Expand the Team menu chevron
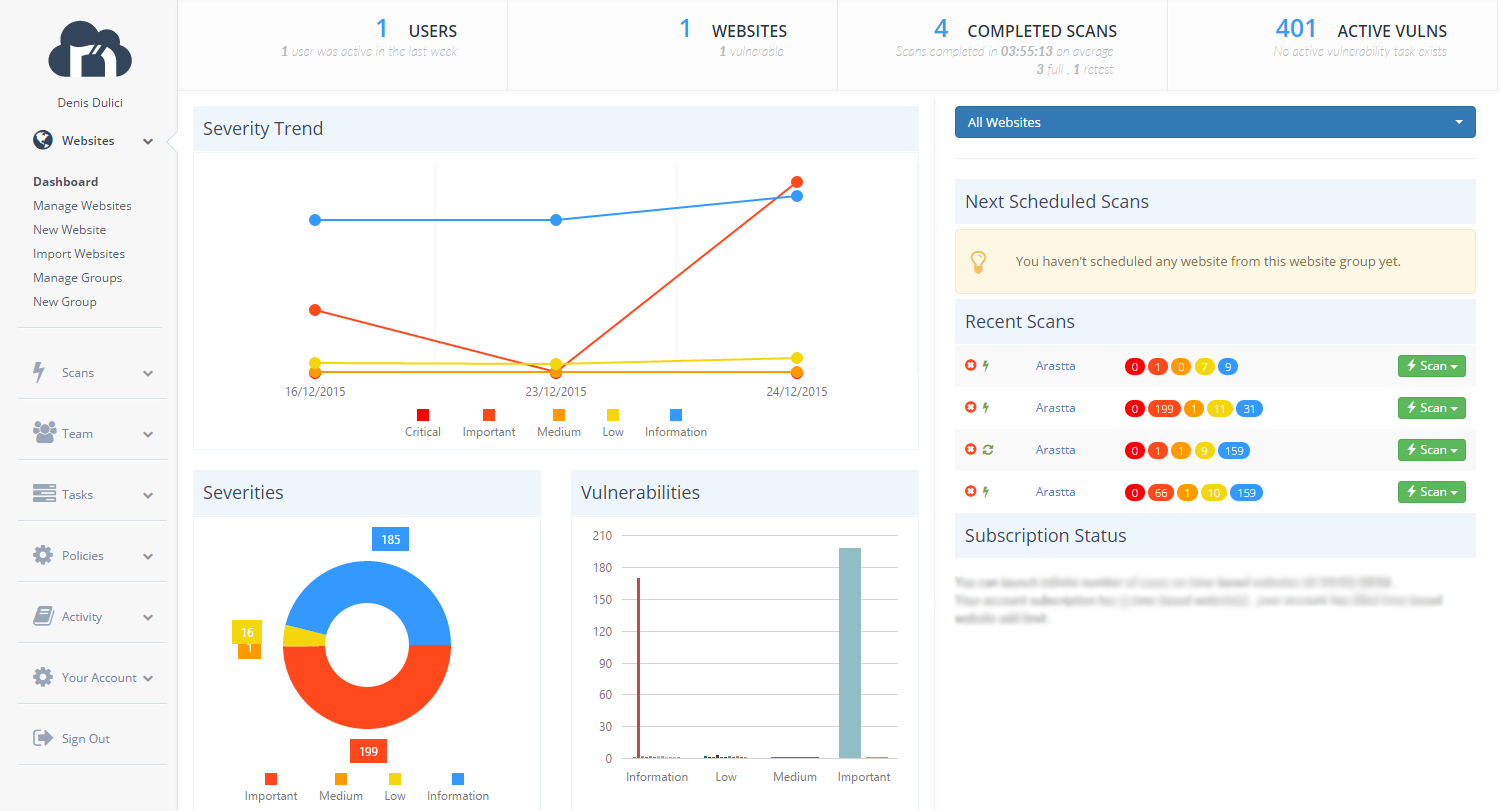The width and height of the screenshot is (1500, 811). point(148,434)
